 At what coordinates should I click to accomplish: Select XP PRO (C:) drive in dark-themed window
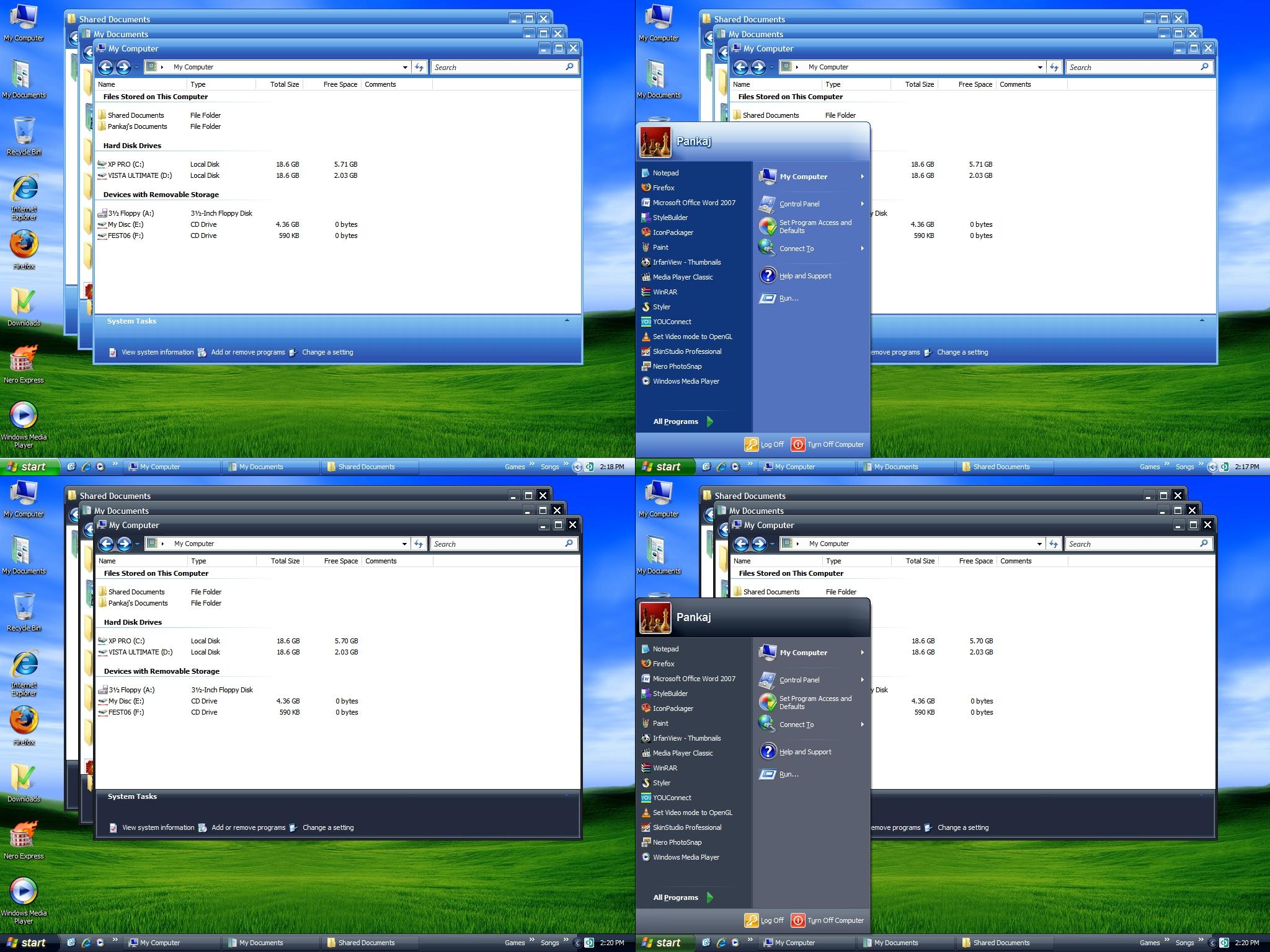[x=126, y=641]
